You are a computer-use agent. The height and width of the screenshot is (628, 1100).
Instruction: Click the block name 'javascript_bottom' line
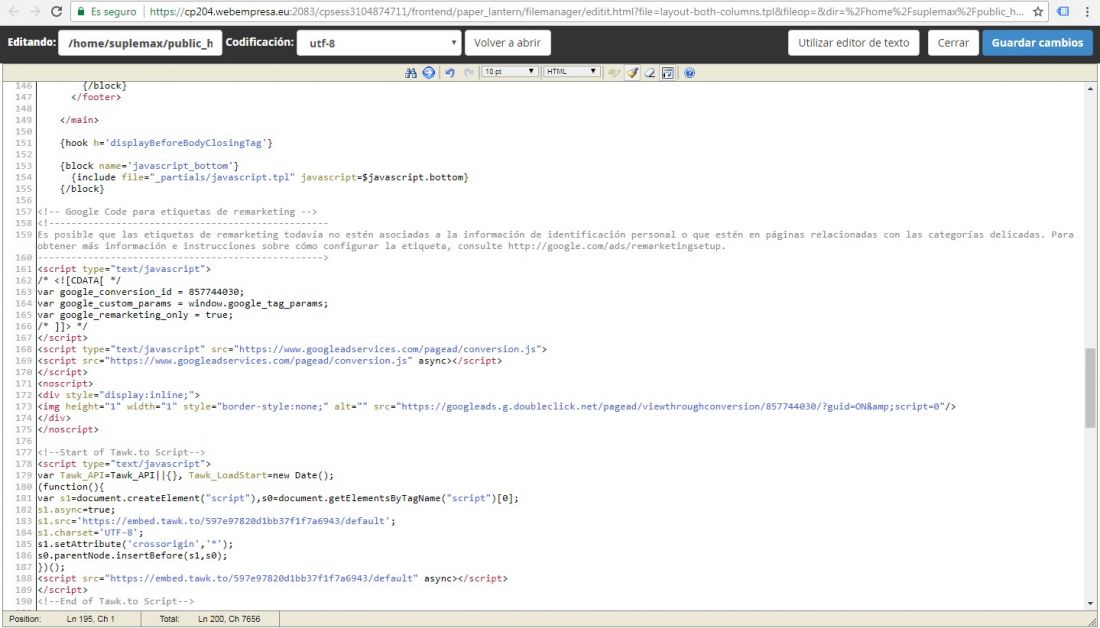point(149,166)
